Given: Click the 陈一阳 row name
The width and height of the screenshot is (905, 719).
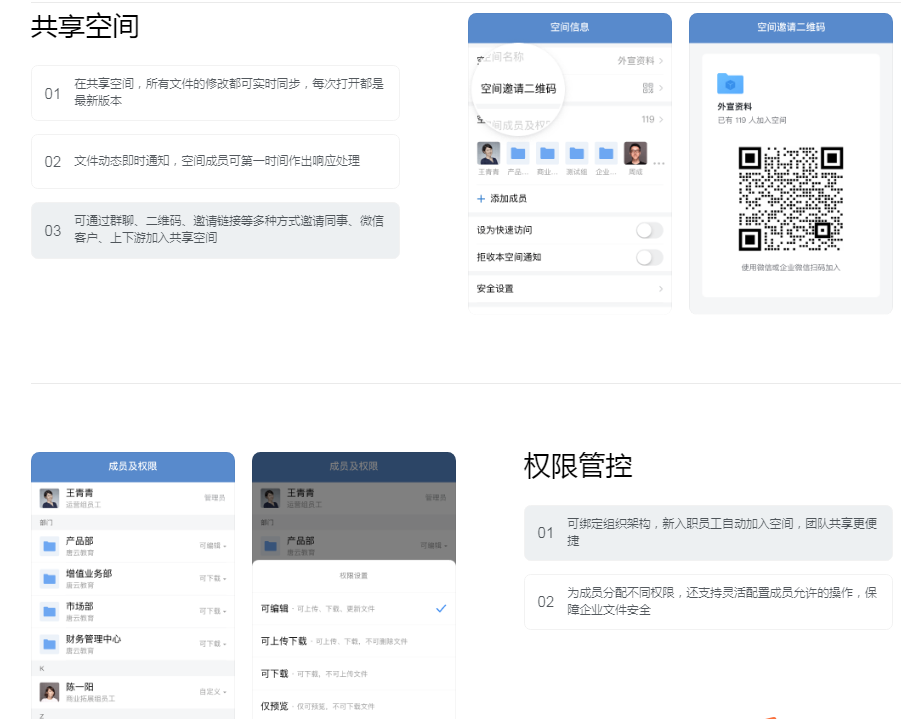Looking at the screenshot, I should coord(80,687).
